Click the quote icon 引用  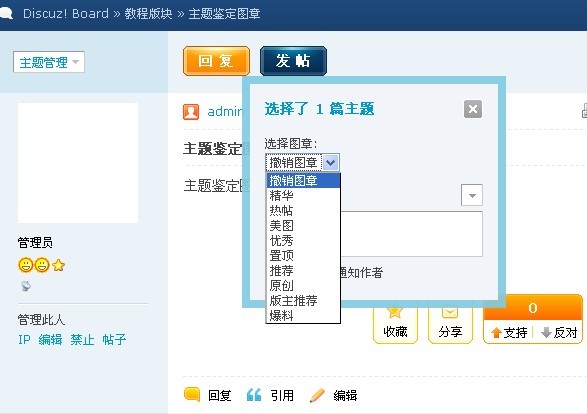click(254, 395)
